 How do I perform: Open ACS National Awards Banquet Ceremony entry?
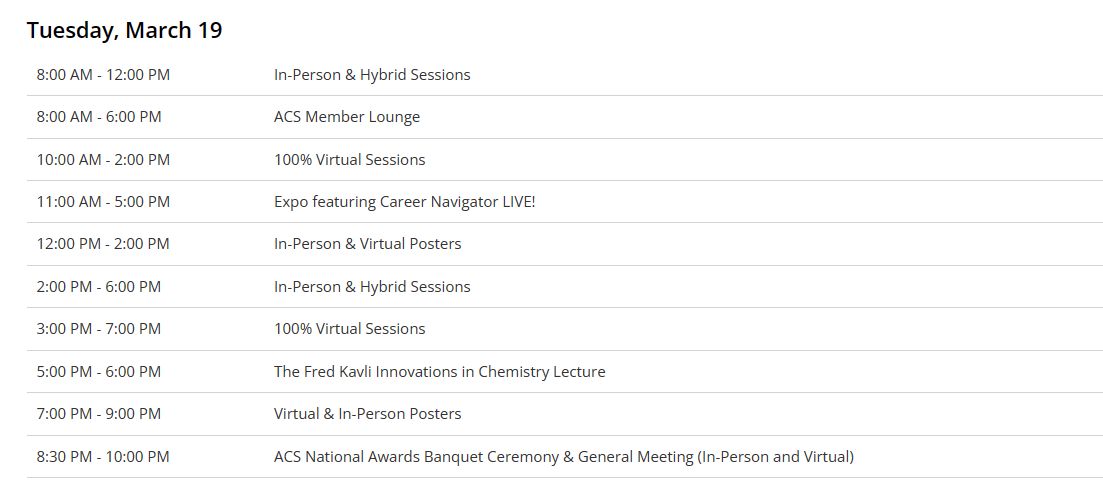pos(564,457)
